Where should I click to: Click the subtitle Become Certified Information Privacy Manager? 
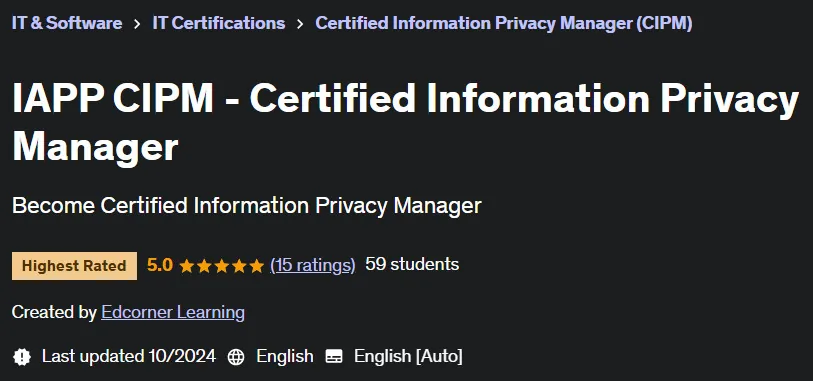click(x=247, y=206)
